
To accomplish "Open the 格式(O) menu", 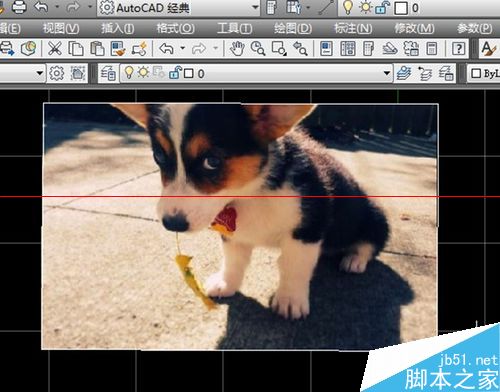I will [x=176, y=29].
